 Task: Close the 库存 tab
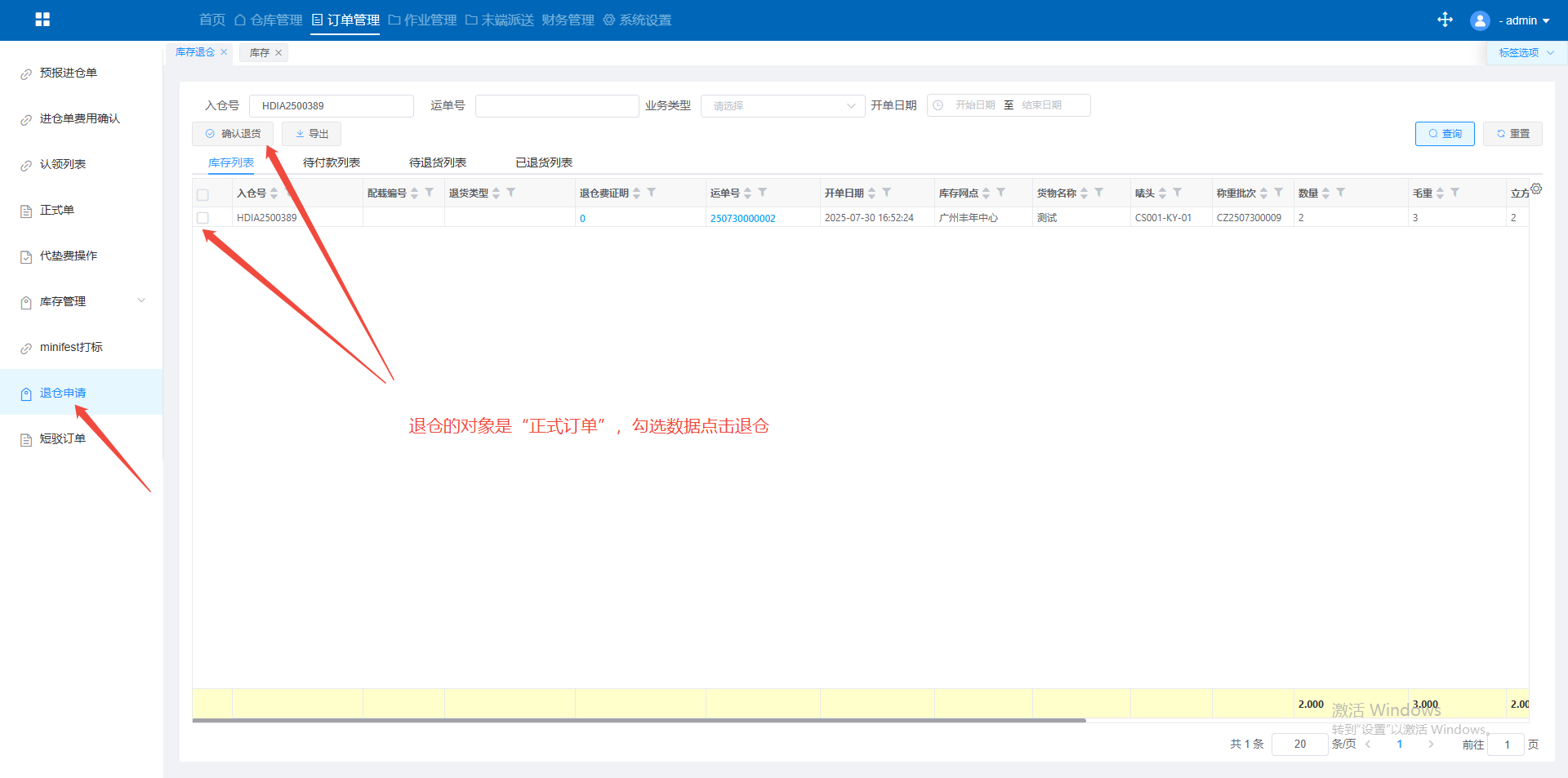point(278,53)
